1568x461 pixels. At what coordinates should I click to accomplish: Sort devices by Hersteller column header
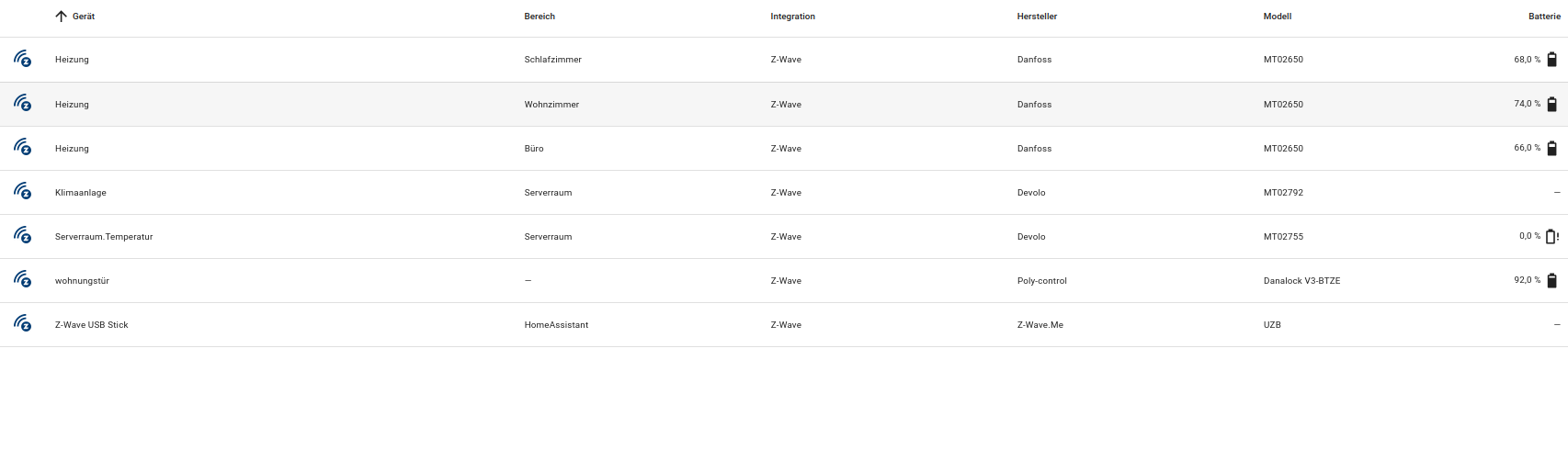1037,17
